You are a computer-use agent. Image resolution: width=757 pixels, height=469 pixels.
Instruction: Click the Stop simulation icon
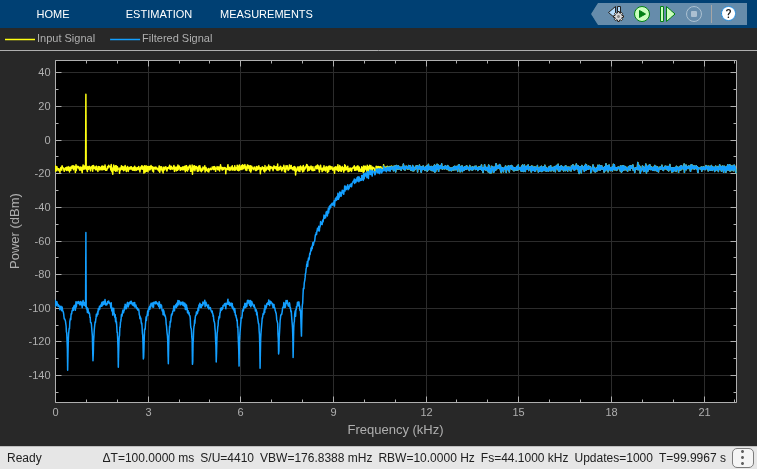[694, 14]
